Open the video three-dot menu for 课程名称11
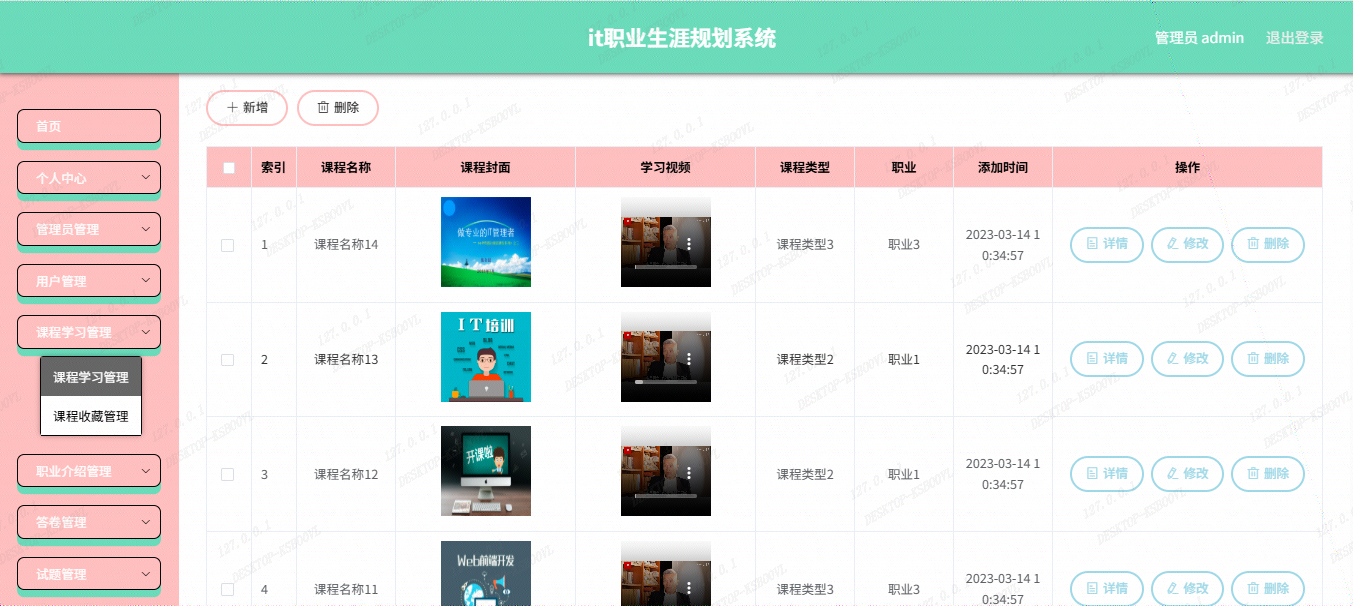Screen dimensions: 1353x606 point(689,589)
